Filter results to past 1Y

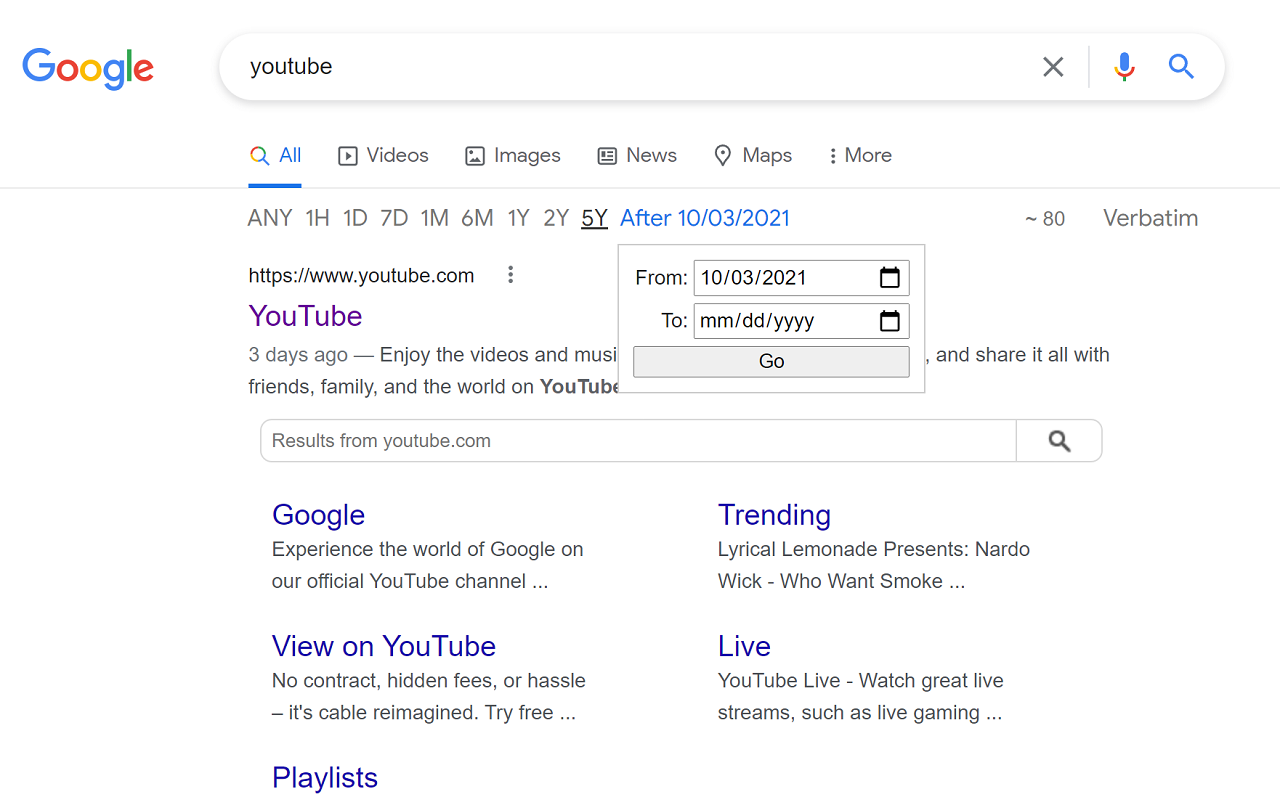coord(518,218)
